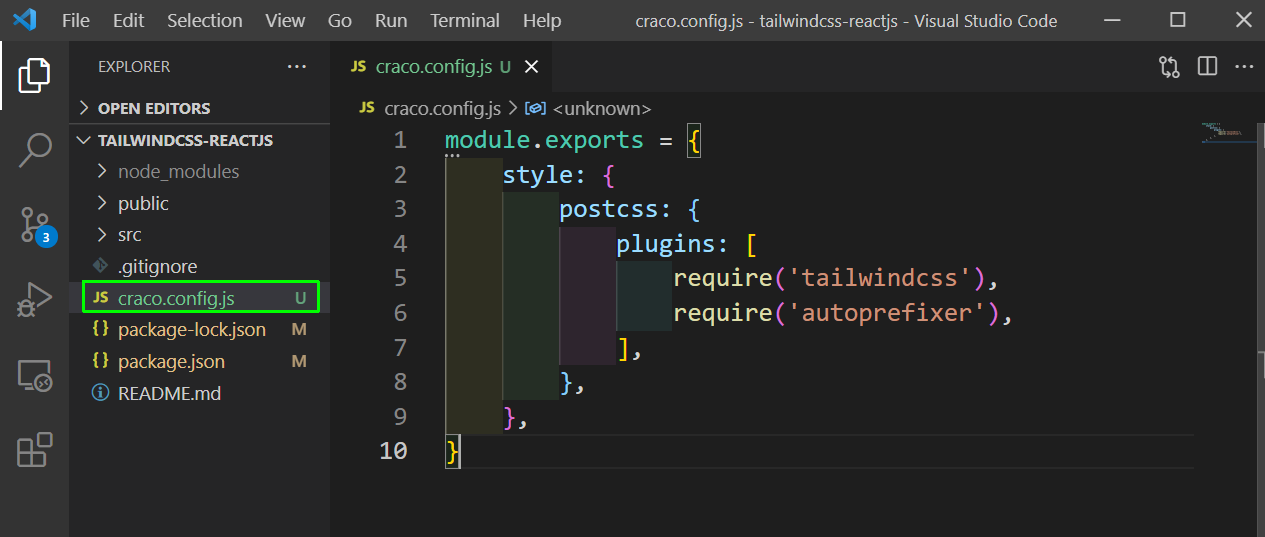
Task: Click line number 10 in the gutter
Action: click(x=394, y=451)
